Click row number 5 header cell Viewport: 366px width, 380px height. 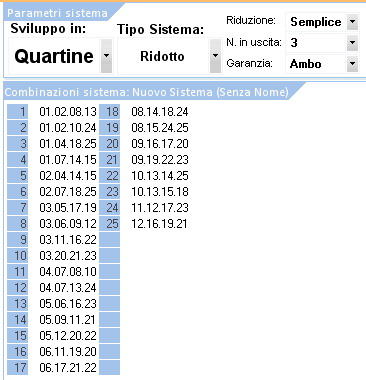[18, 176]
